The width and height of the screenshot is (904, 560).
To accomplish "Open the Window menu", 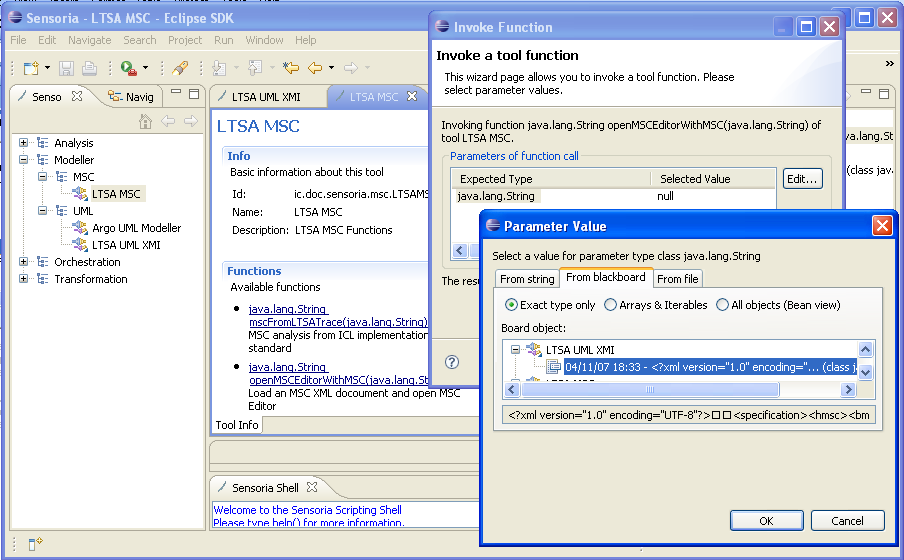I will (264, 40).
